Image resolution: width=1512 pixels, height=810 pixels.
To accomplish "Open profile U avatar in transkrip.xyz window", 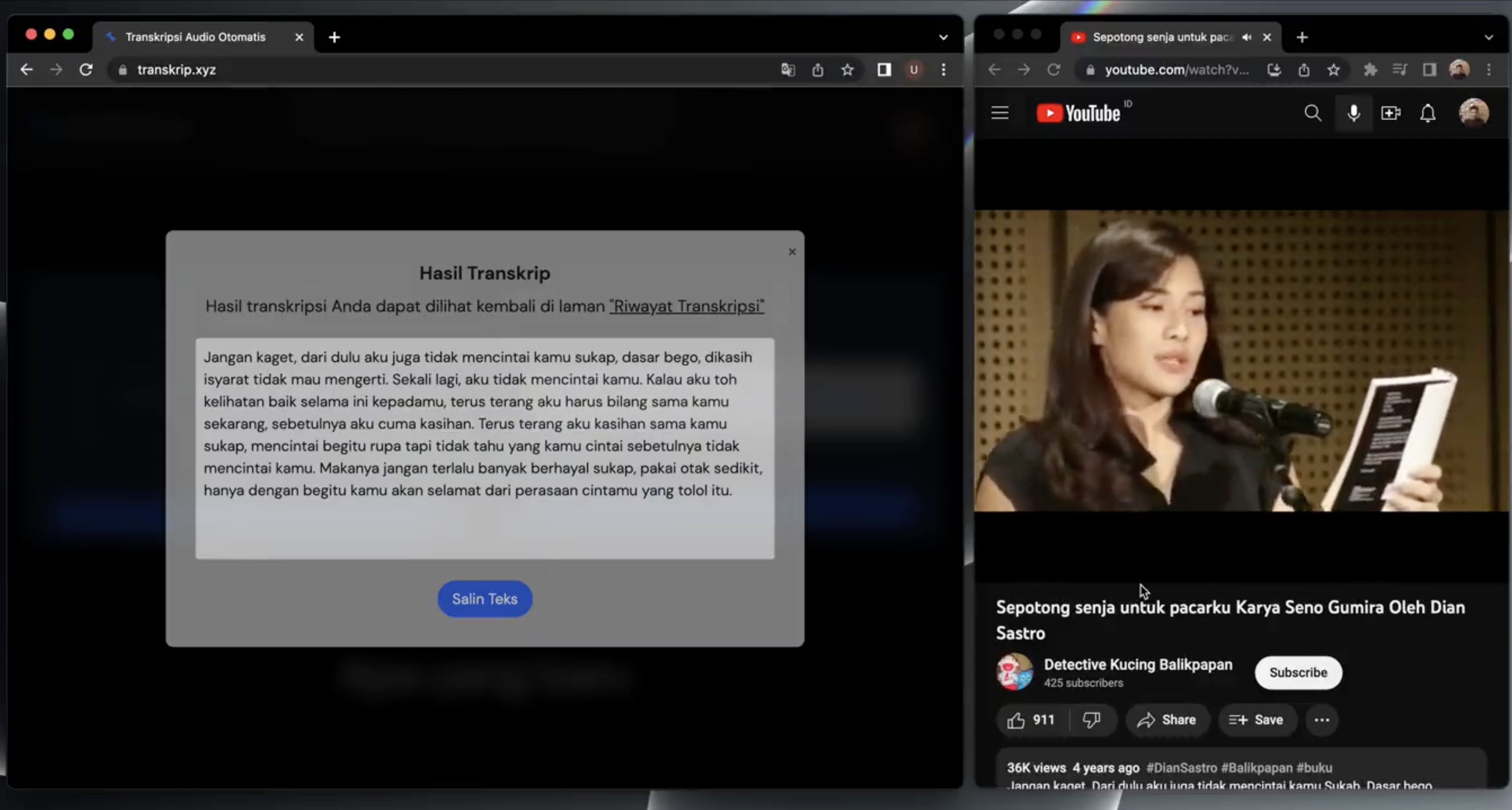I will point(914,70).
